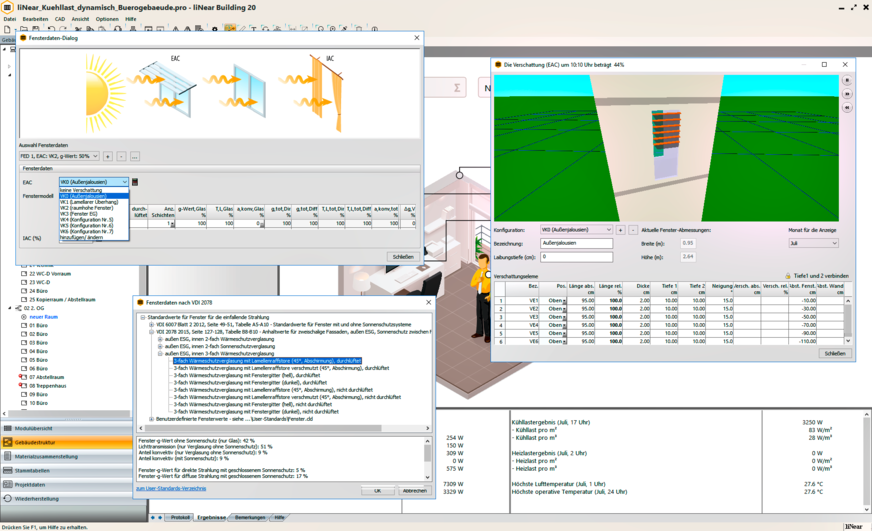This screenshot has width=872, height=531.
Task: Click the Save diskette toolbar icon
Action: pos(36,29)
